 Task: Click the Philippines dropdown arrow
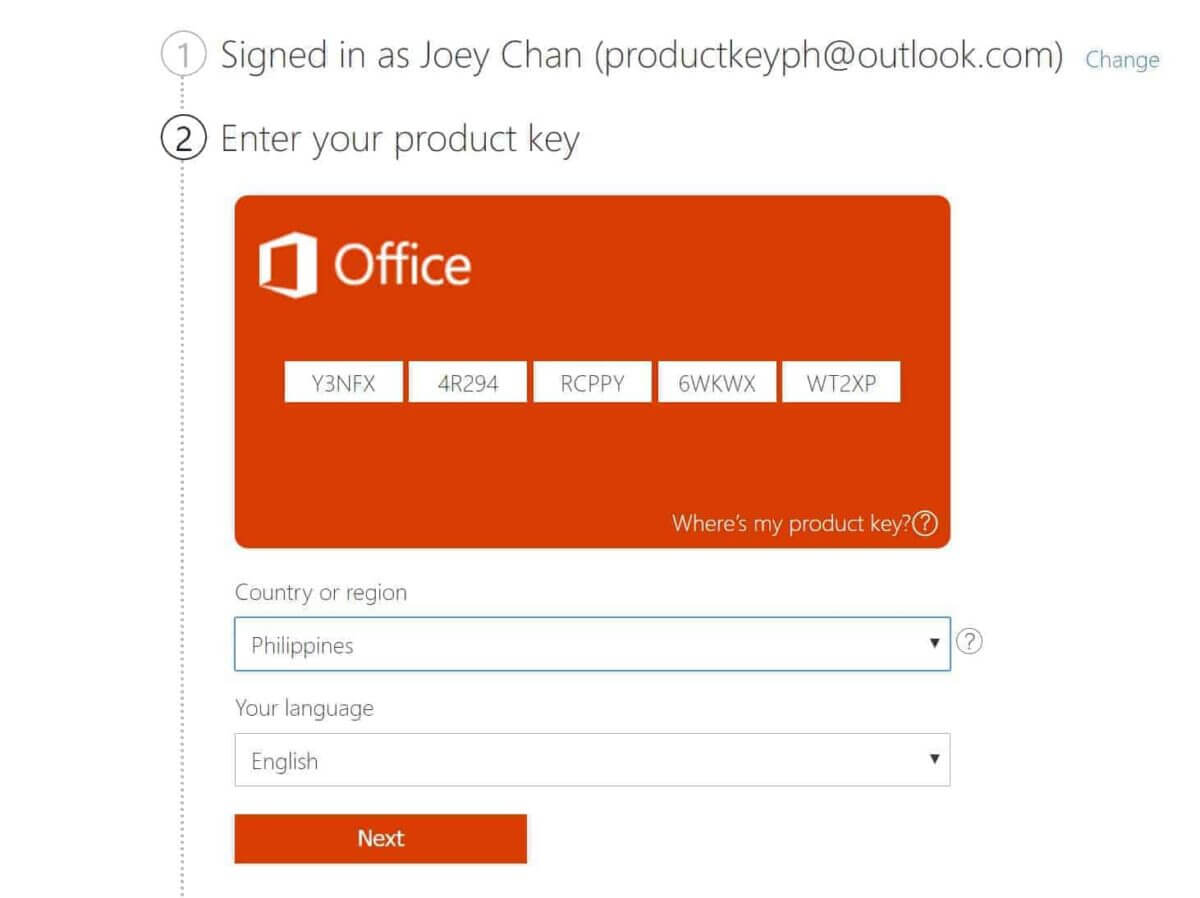pyautogui.click(x=933, y=643)
